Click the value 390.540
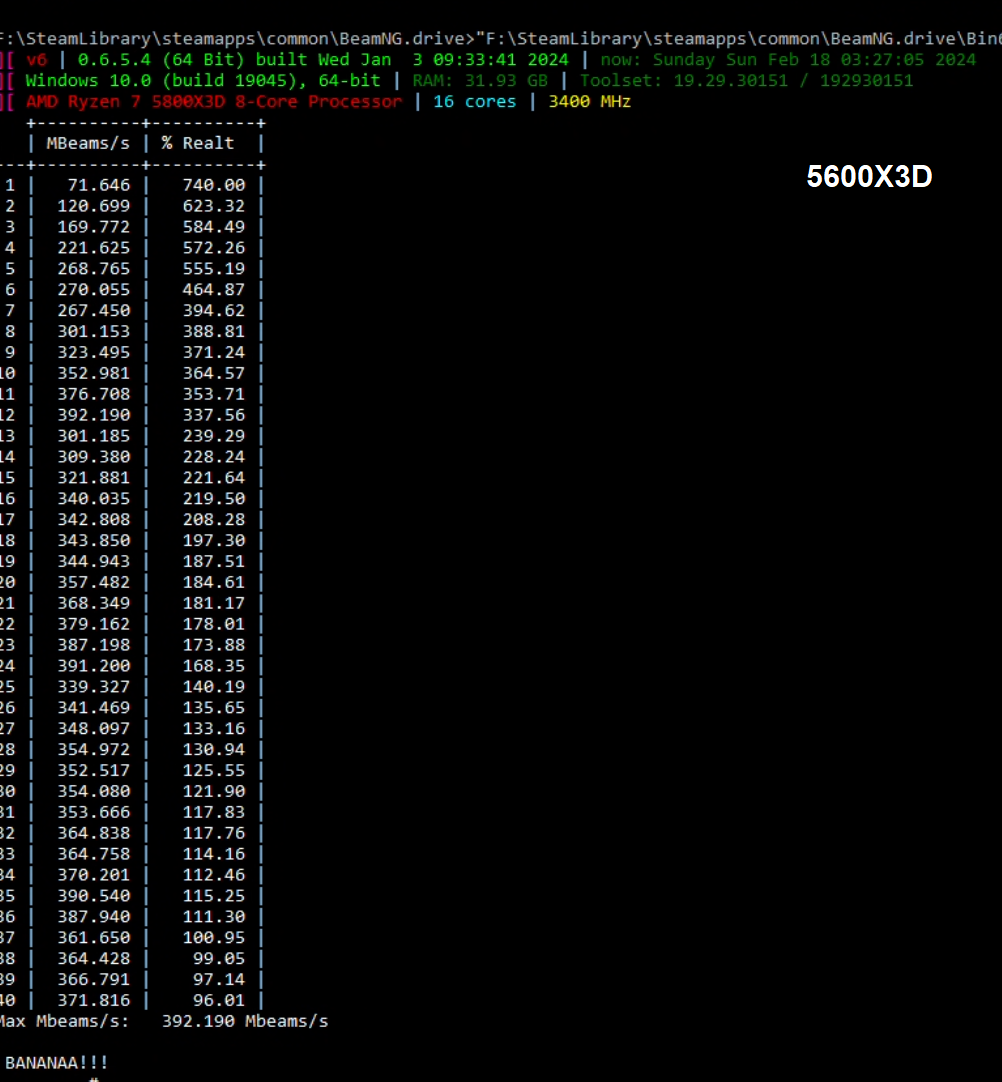The width and height of the screenshot is (1002, 1082). [93, 896]
